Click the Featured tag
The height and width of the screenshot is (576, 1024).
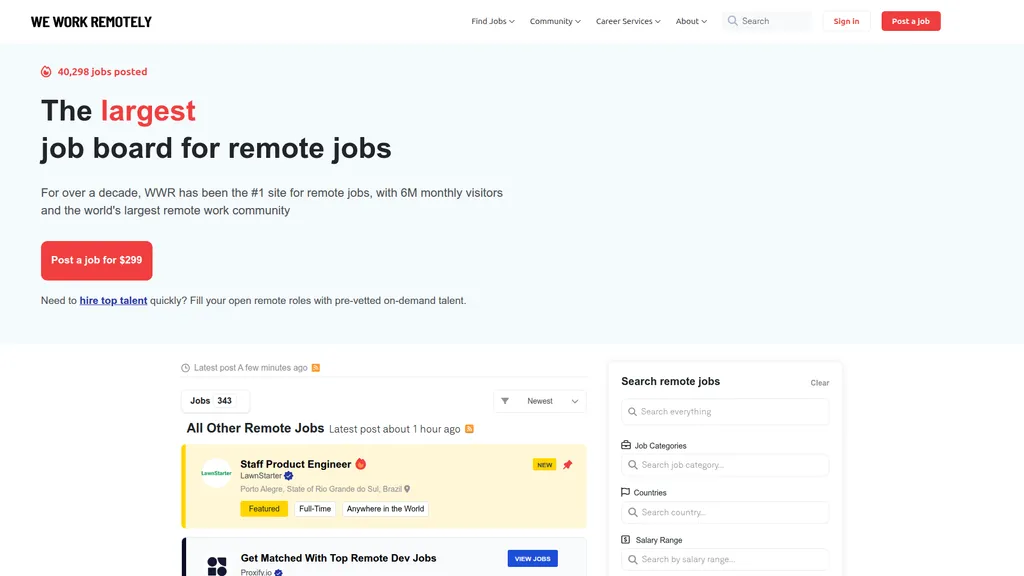click(264, 509)
